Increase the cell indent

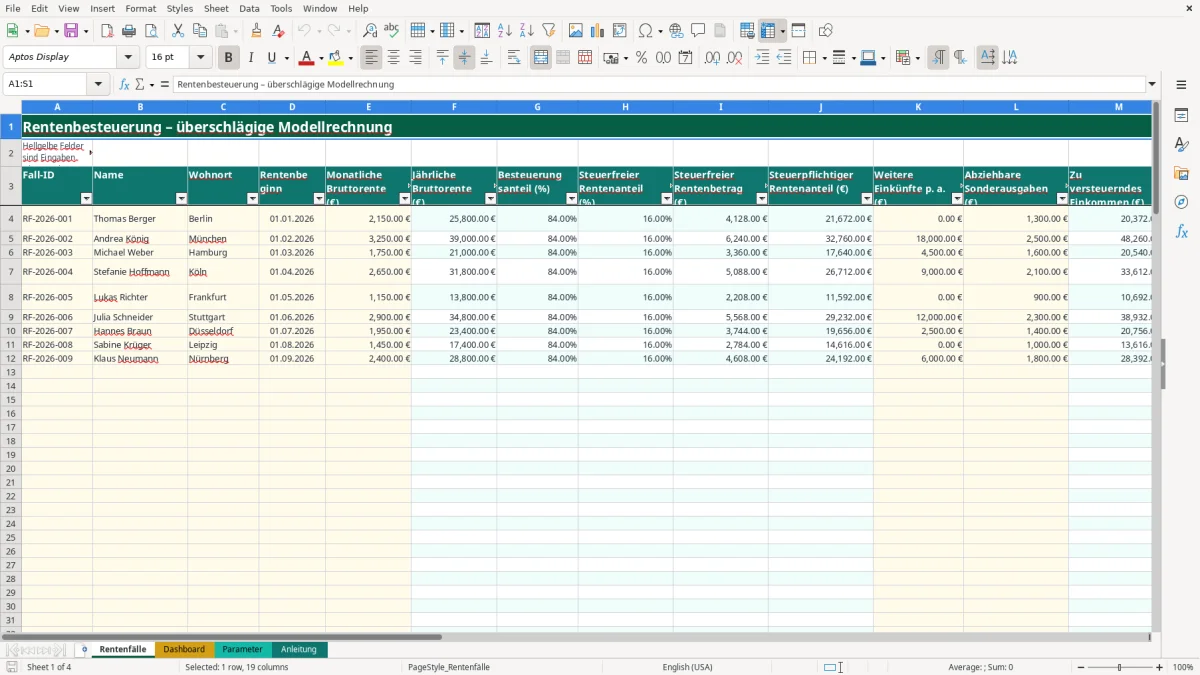762,58
